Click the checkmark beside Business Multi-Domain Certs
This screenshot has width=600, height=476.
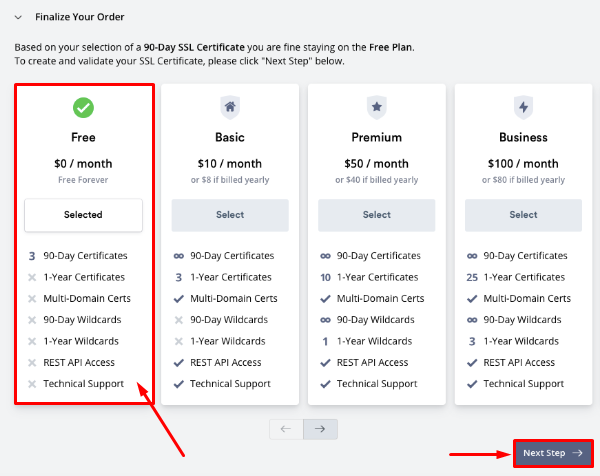pyautogui.click(x=472, y=299)
